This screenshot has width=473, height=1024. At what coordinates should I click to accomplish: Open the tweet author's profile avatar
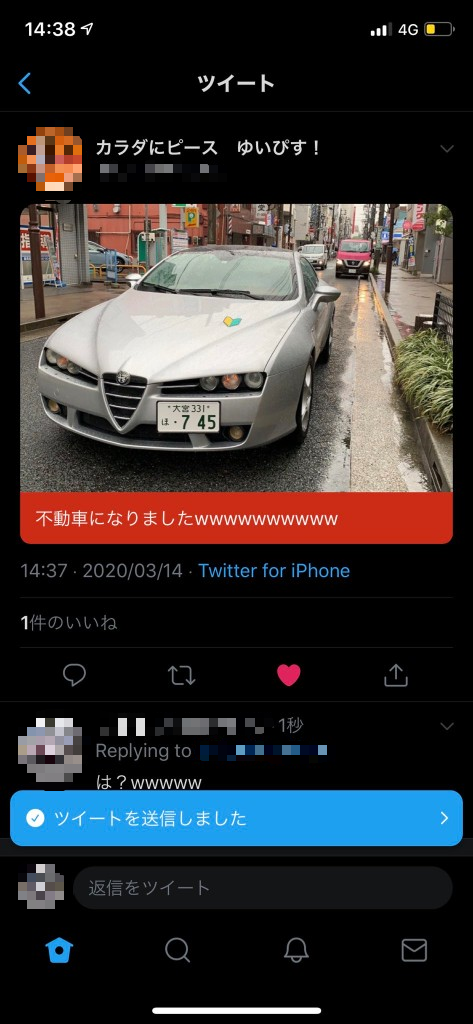(x=50, y=159)
